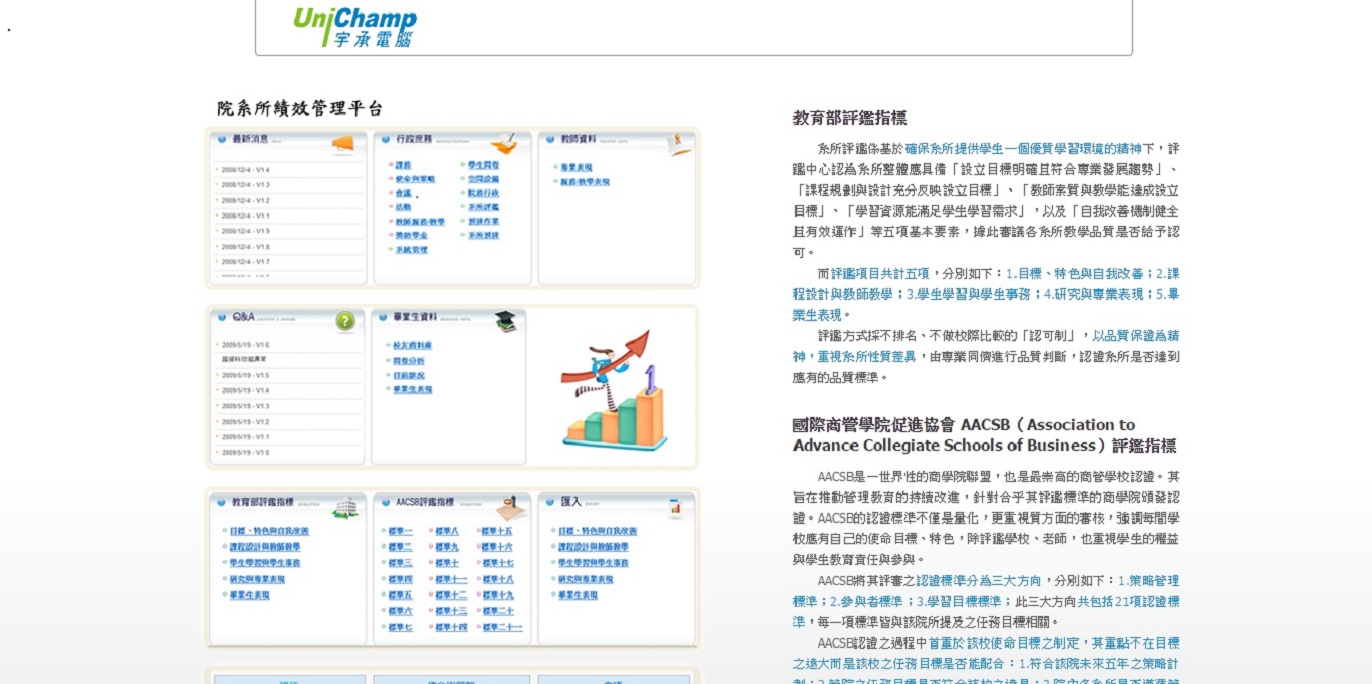Click the 院系所績效管理平台 title

300,108
